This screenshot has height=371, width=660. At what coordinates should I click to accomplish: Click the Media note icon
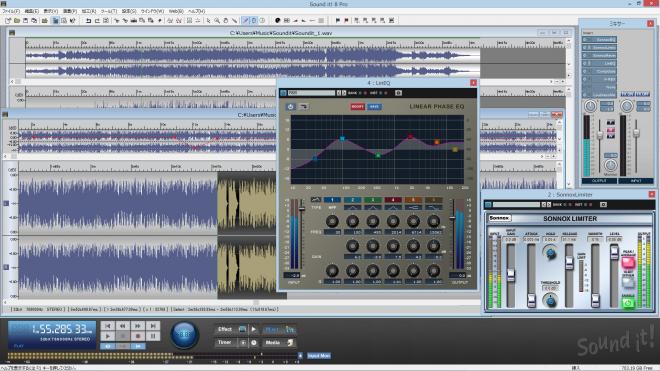[x=290, y=343]
